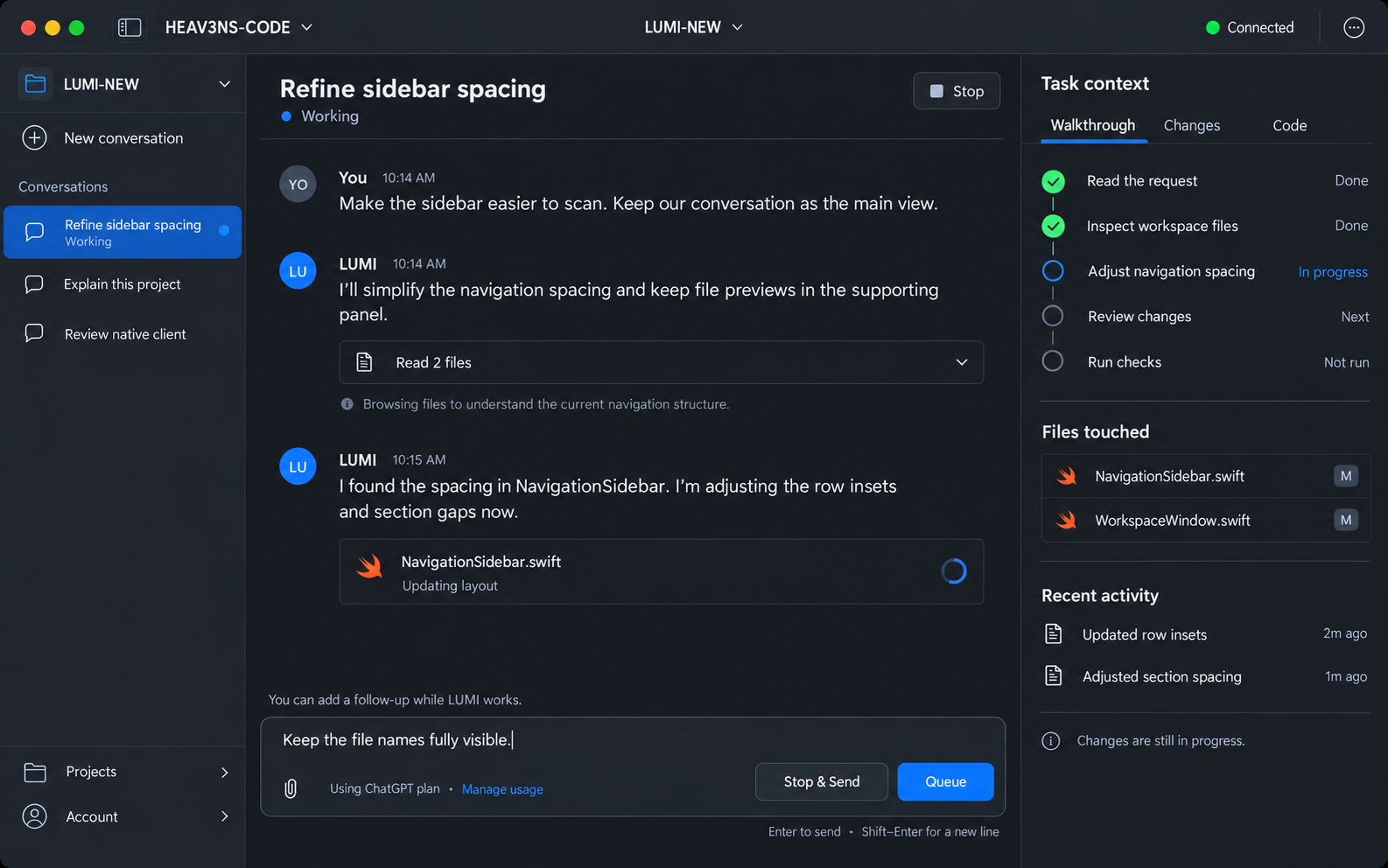Click the Account person icon
The image size is (1388, 868).
point(35,816)
